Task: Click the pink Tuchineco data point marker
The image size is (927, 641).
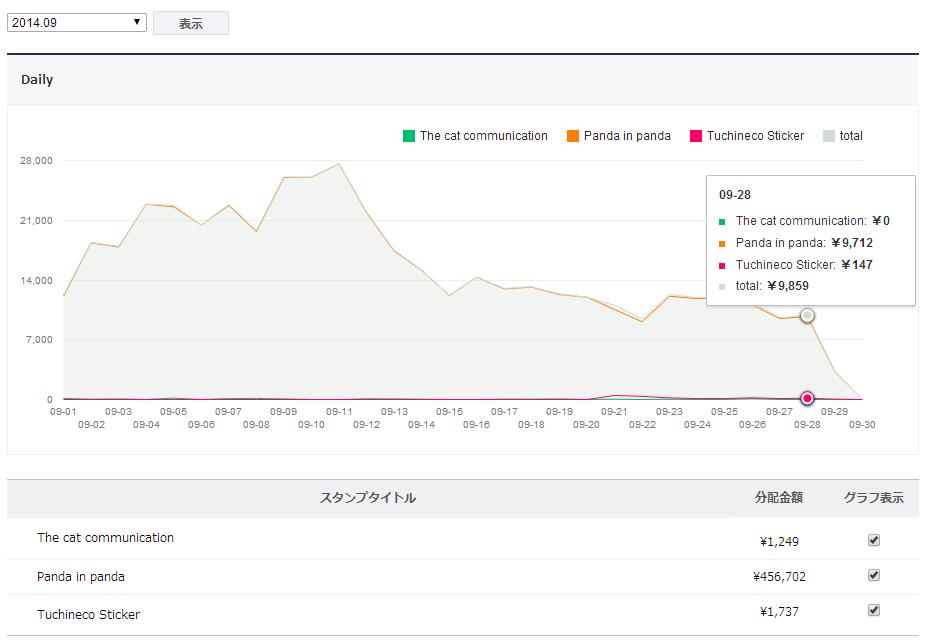Action: click(807, 398)
